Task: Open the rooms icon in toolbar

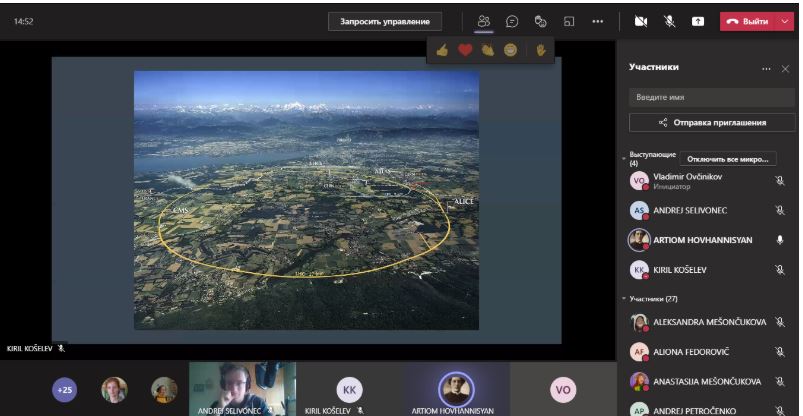Action: click(x=569, y=22)
